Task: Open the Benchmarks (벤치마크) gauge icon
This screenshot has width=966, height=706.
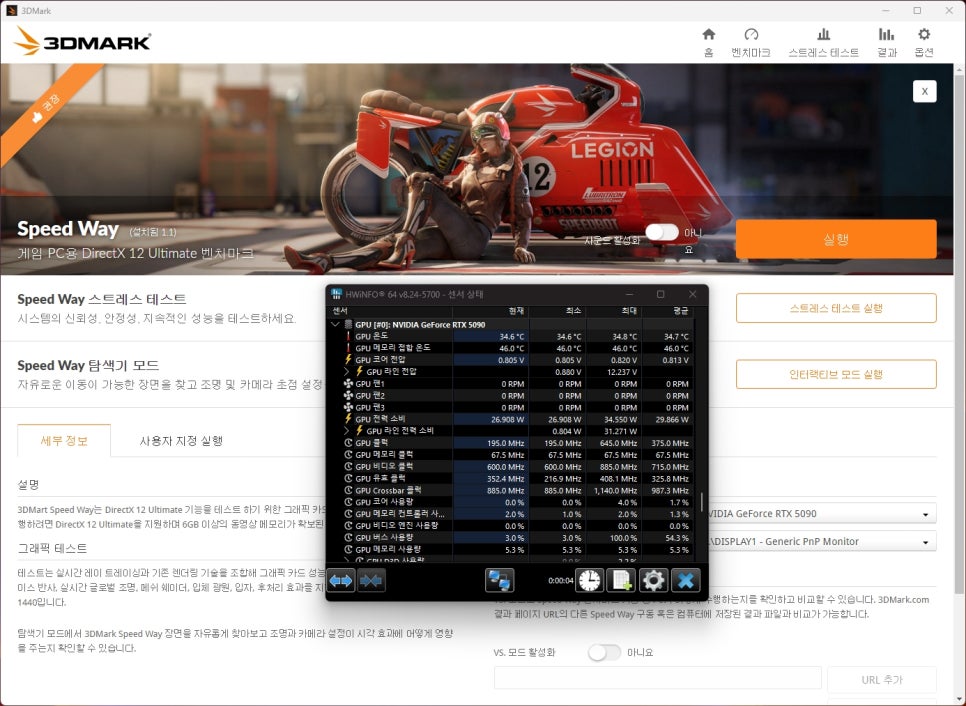Action: coord(752,41)
